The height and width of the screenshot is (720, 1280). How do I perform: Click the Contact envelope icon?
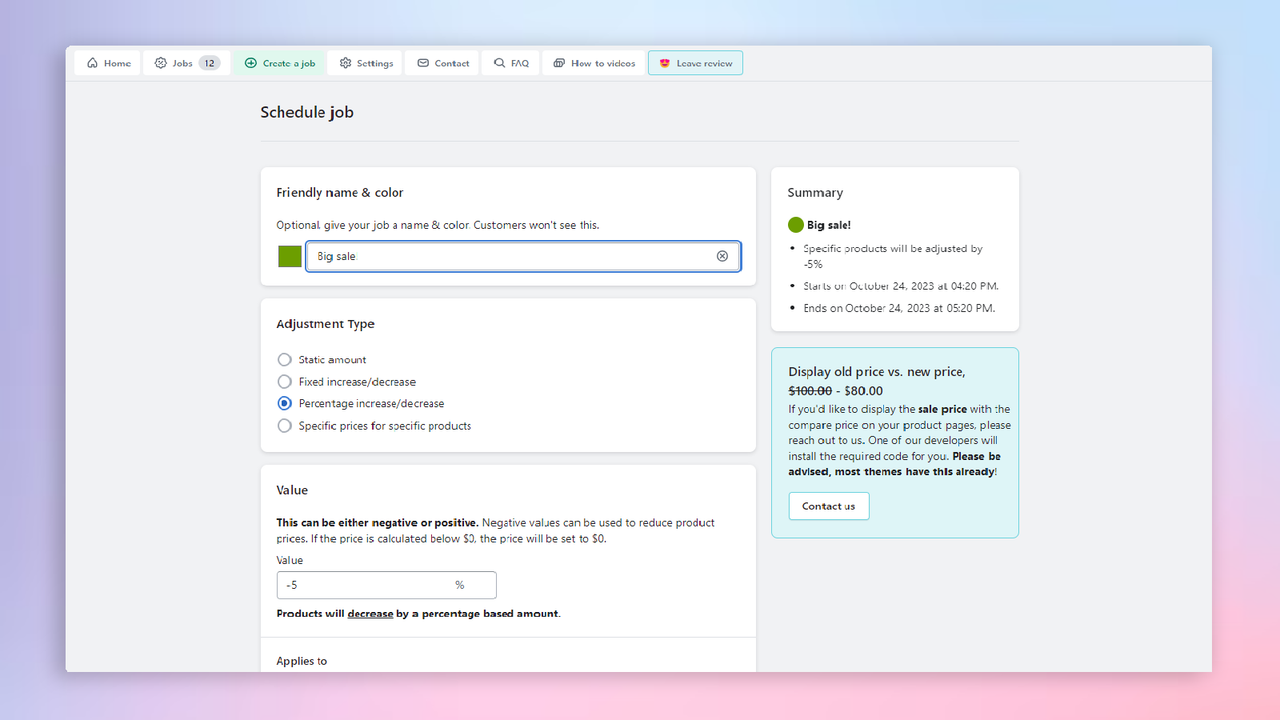pos(424,63)
